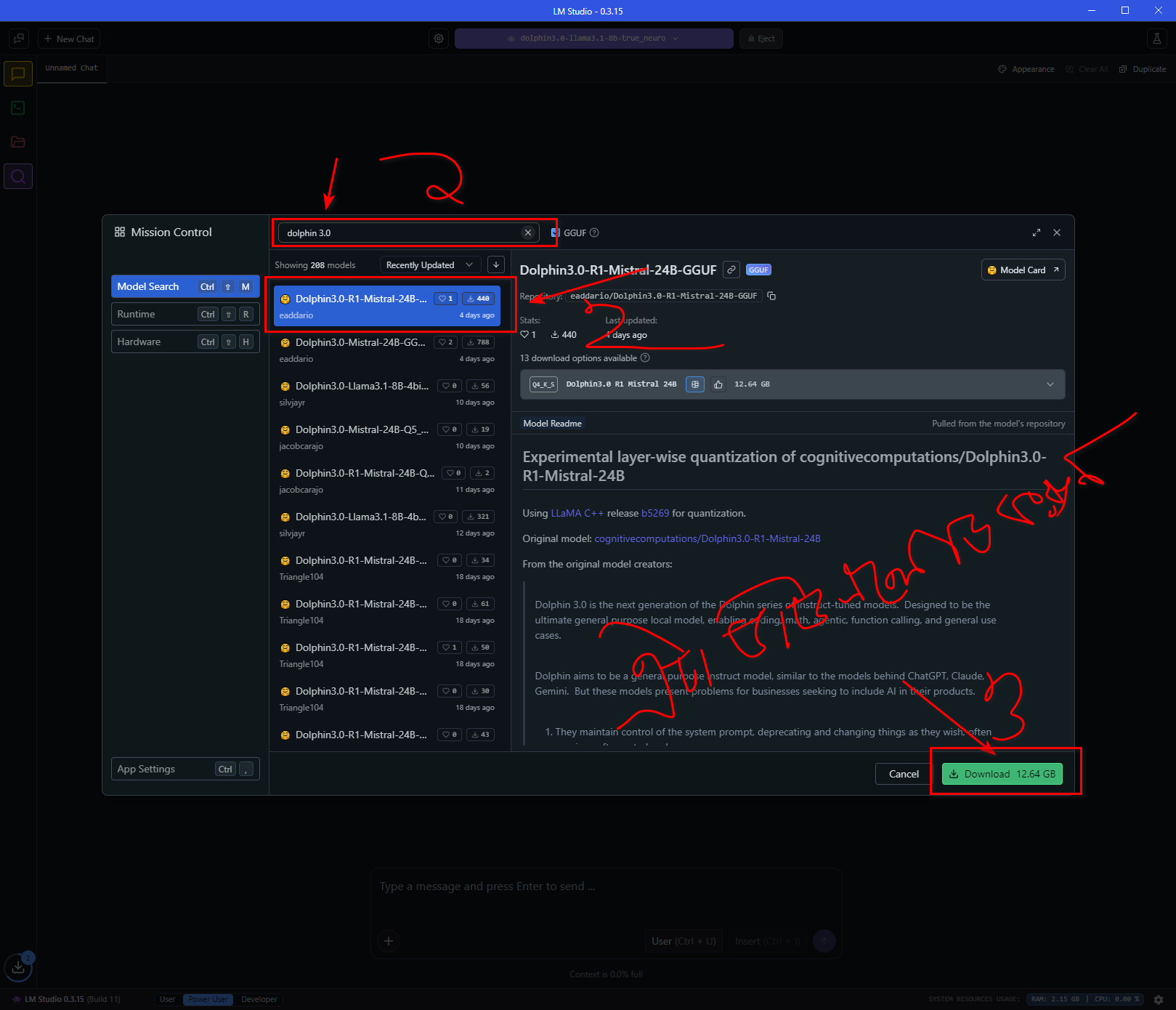This screenshot has height=1010, width=1176.
Task: Copy the repository path to clipboard
Action: point(771,296)
